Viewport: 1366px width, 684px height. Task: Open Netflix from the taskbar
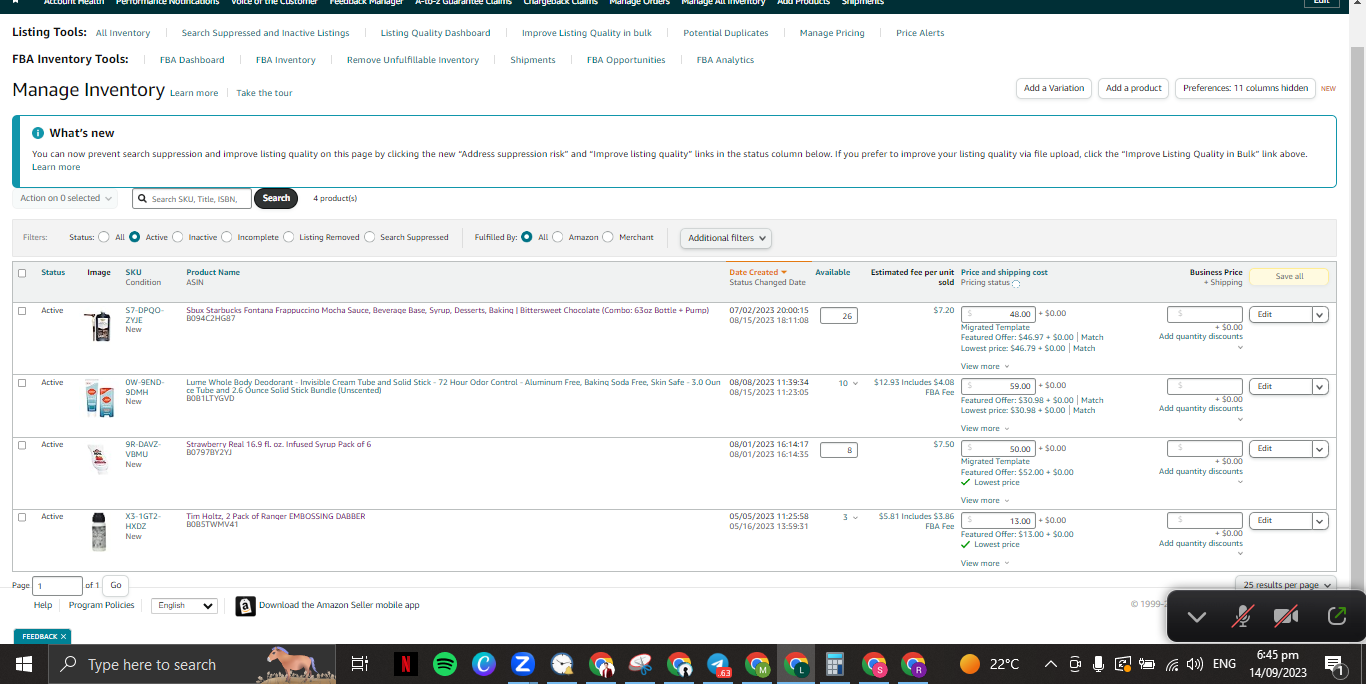(x=406, y=664)
